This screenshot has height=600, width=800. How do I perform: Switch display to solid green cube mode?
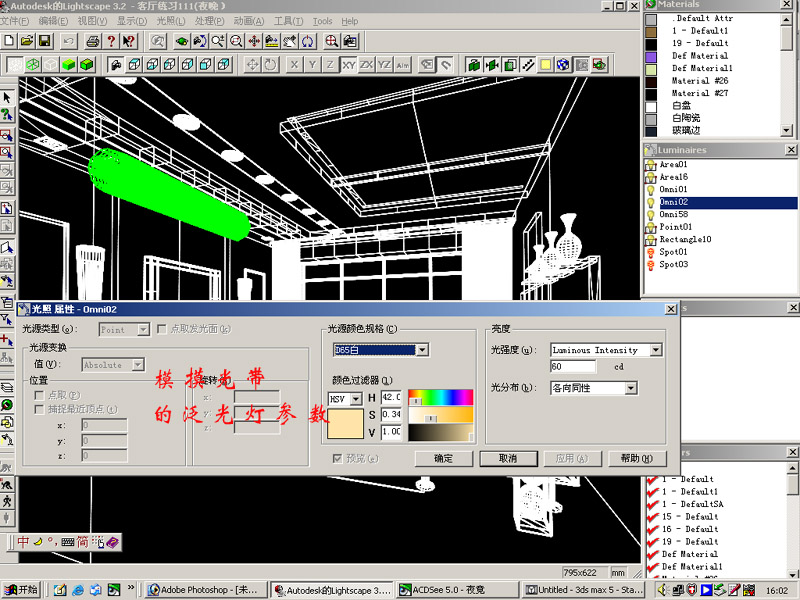coord(69,65)
